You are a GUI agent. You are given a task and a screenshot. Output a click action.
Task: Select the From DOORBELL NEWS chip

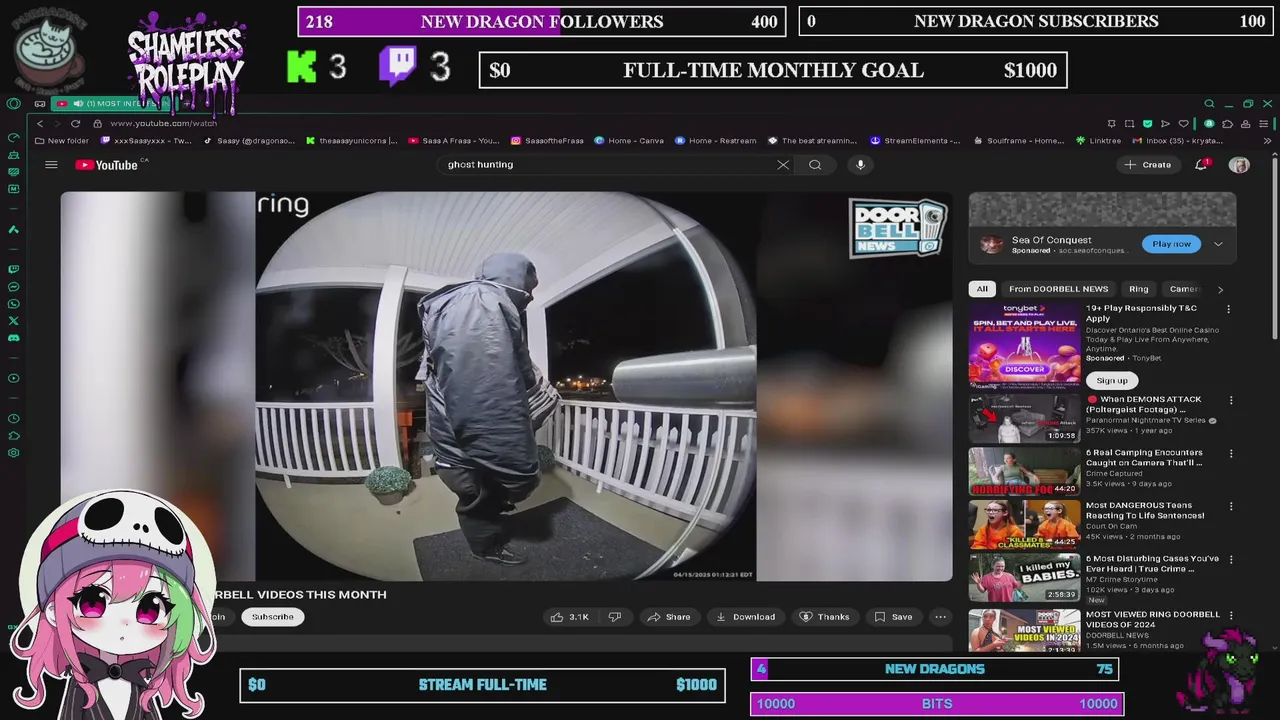click(1058, 289)
